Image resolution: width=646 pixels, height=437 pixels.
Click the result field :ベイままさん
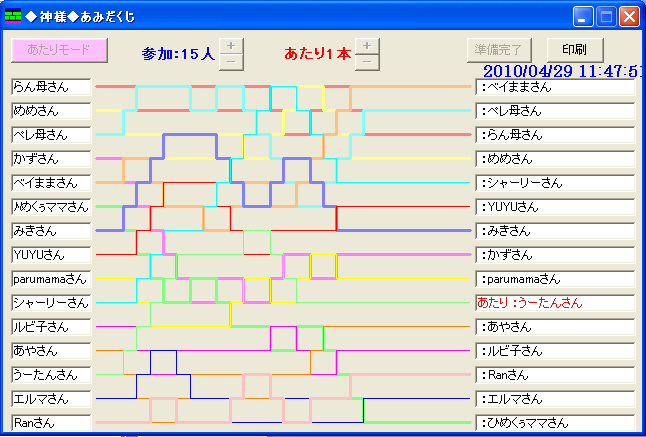tap(555, 87)
